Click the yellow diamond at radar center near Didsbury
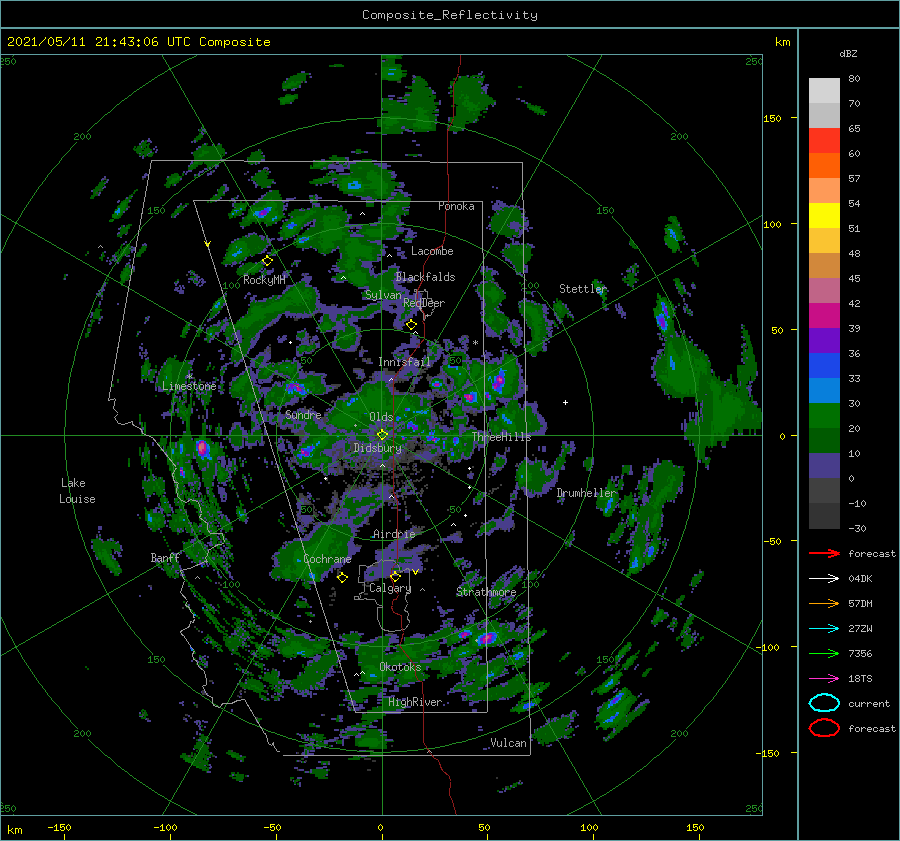 (x=382, y=435)
